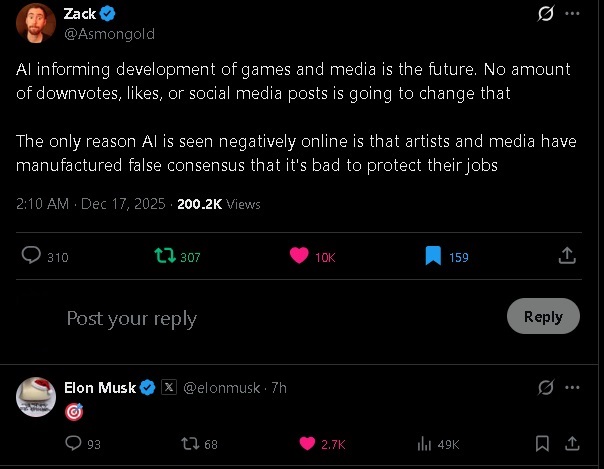Like Elon Musk's reply (2.7K likes)
Screen dimensions: 604x469
308,444
